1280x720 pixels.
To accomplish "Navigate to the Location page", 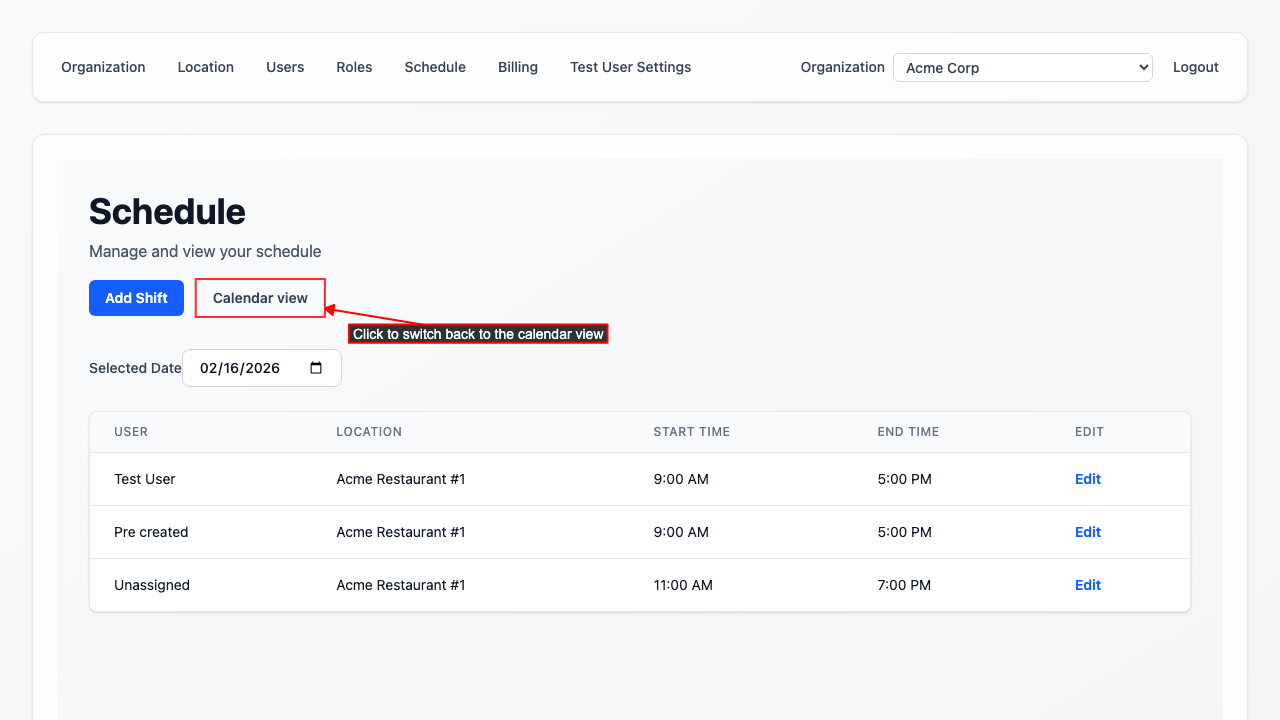I will 206,67.
